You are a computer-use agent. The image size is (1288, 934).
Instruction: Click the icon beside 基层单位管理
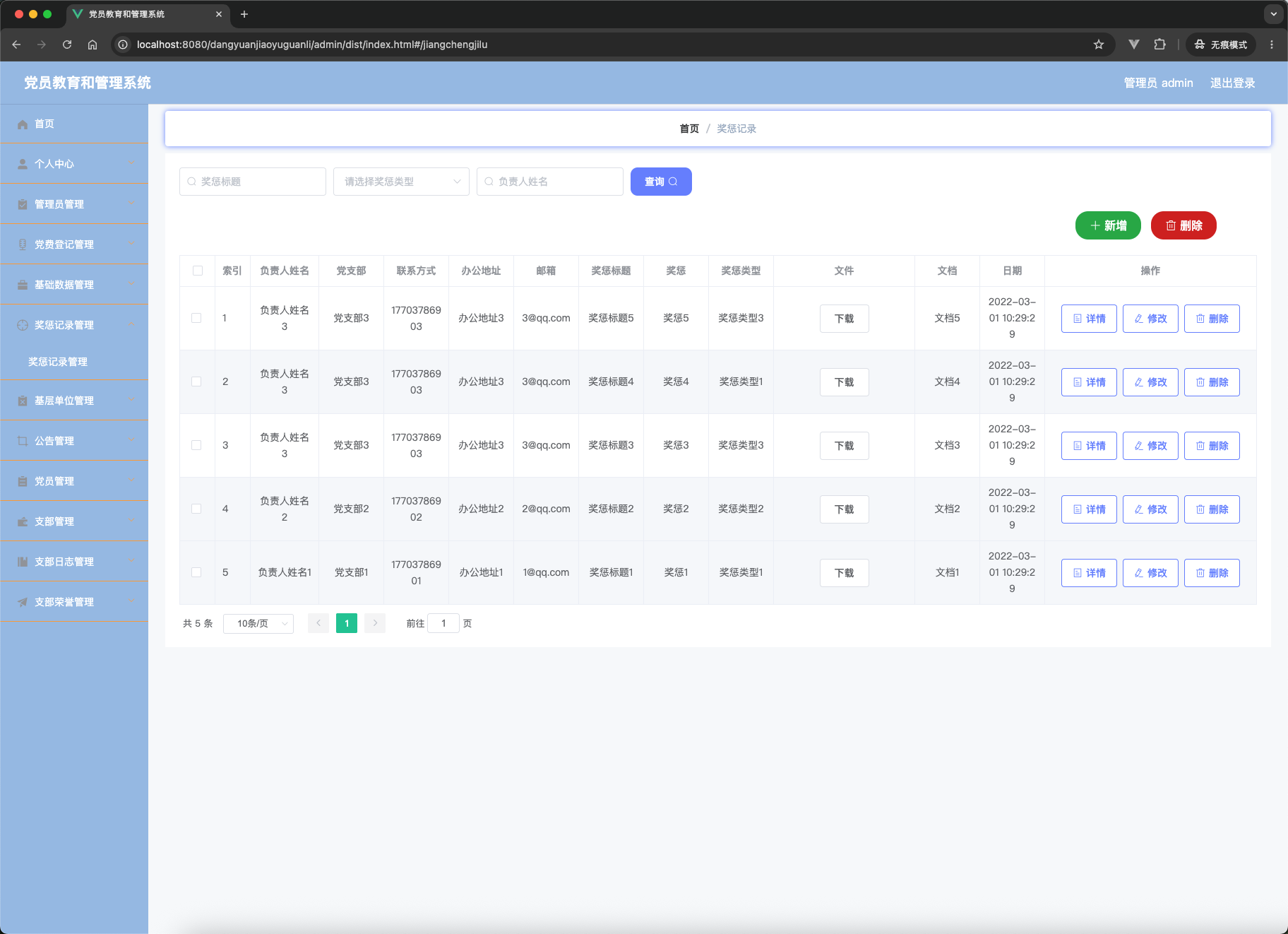point(23,401)
